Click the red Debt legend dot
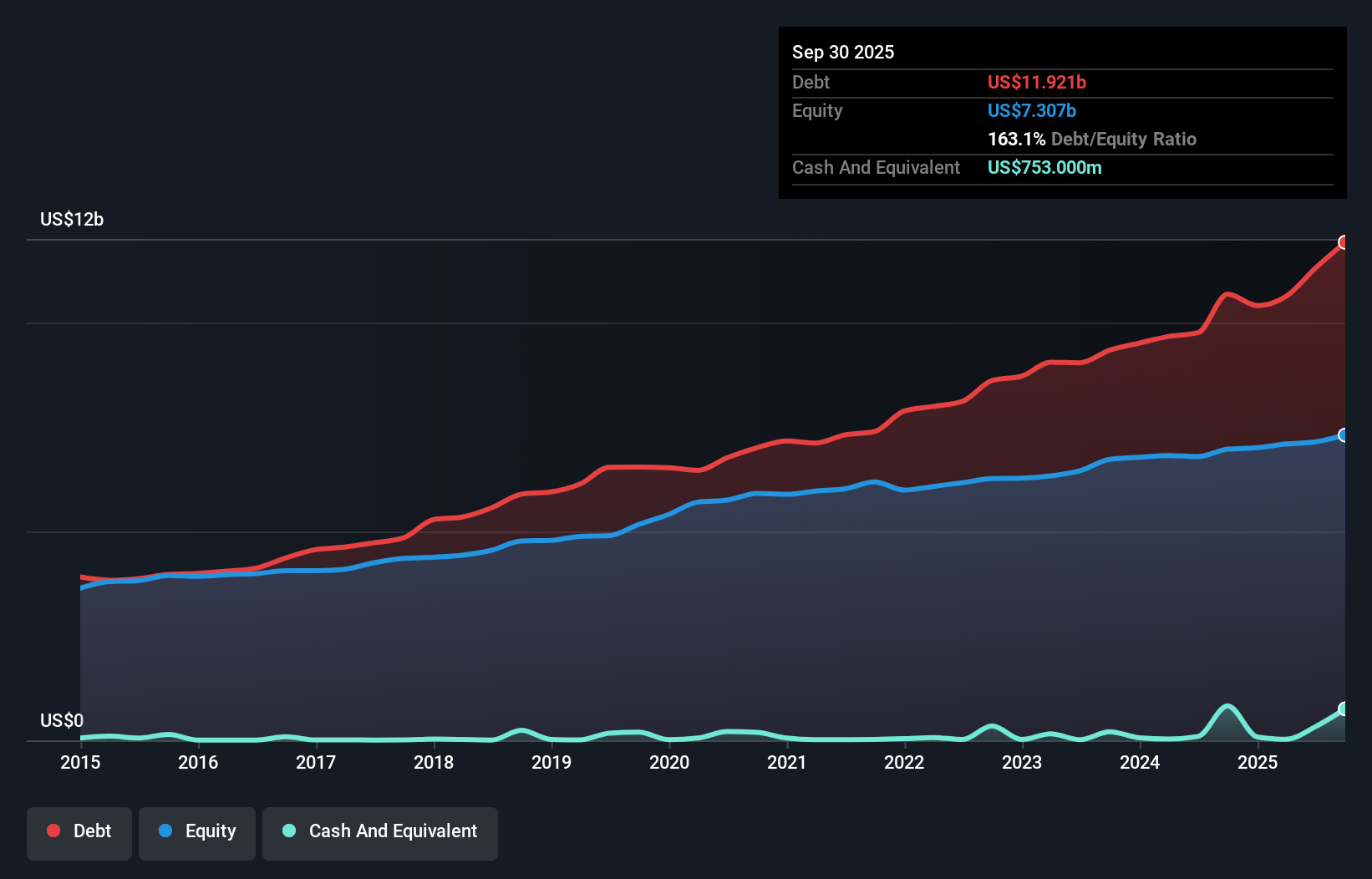1372x879 pixels. point(53,831)
